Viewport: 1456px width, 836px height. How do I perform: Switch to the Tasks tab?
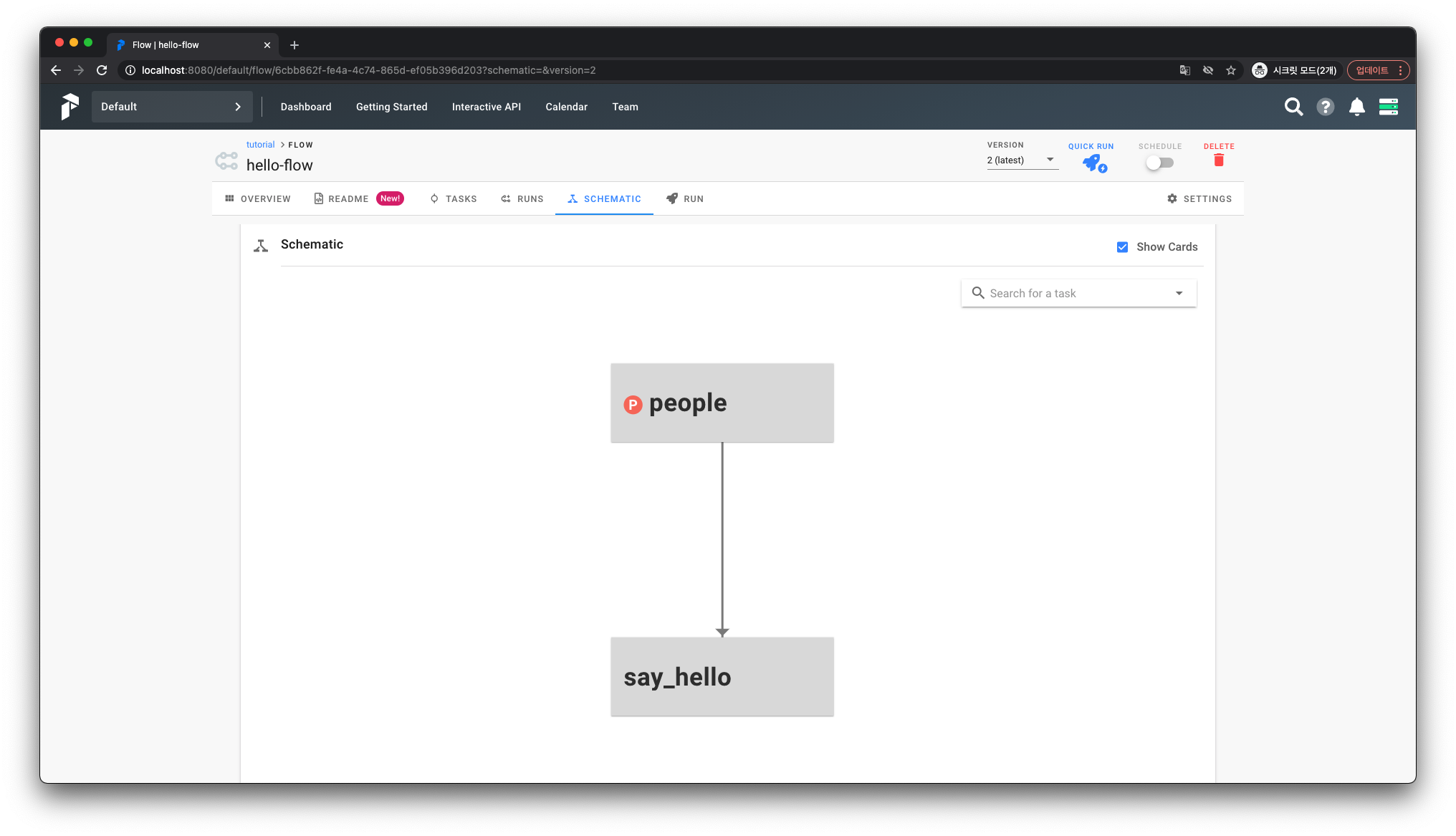[454, 199]
